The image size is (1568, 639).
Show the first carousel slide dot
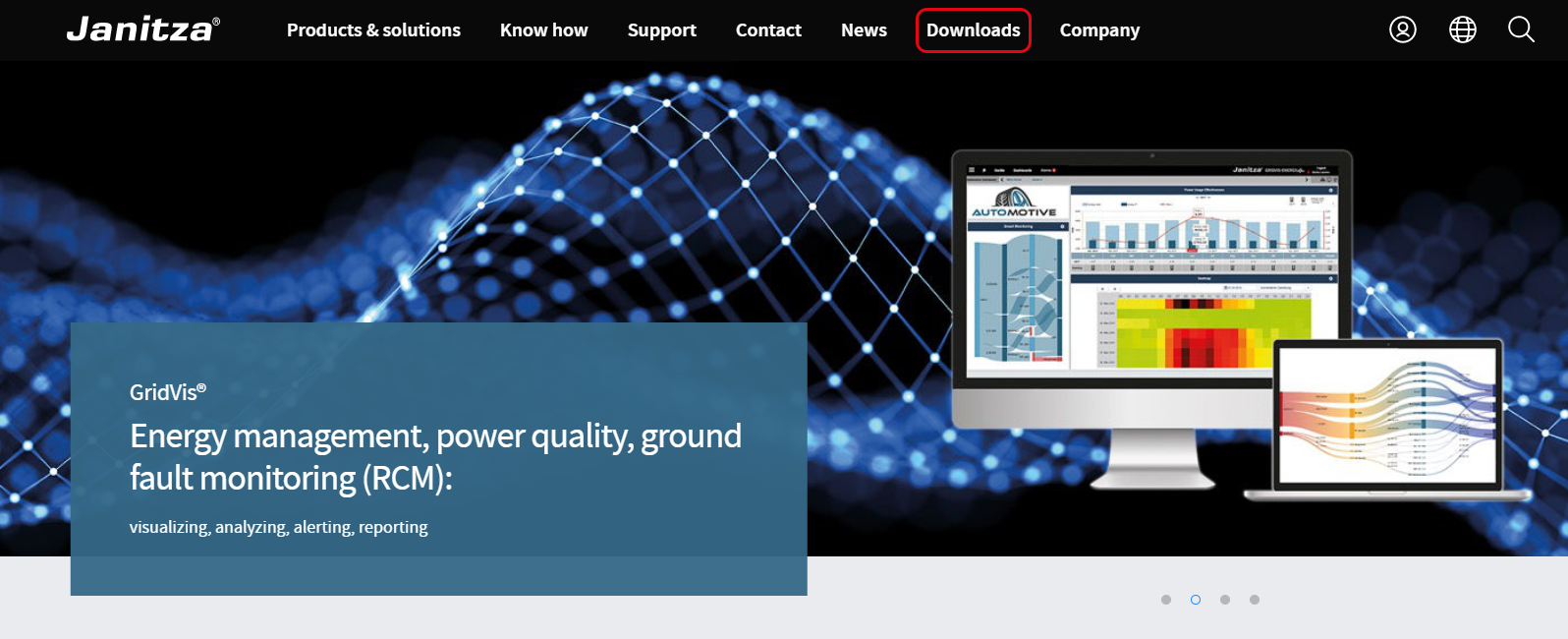click(1166, 600)
